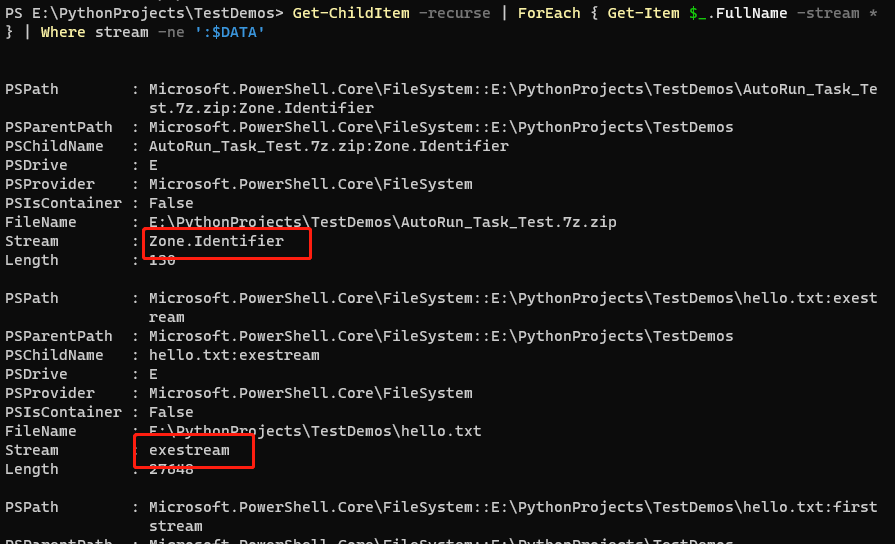The image size is (895, 544).
Task: Click the first PSParentPath value
Action: pos(441,127)
